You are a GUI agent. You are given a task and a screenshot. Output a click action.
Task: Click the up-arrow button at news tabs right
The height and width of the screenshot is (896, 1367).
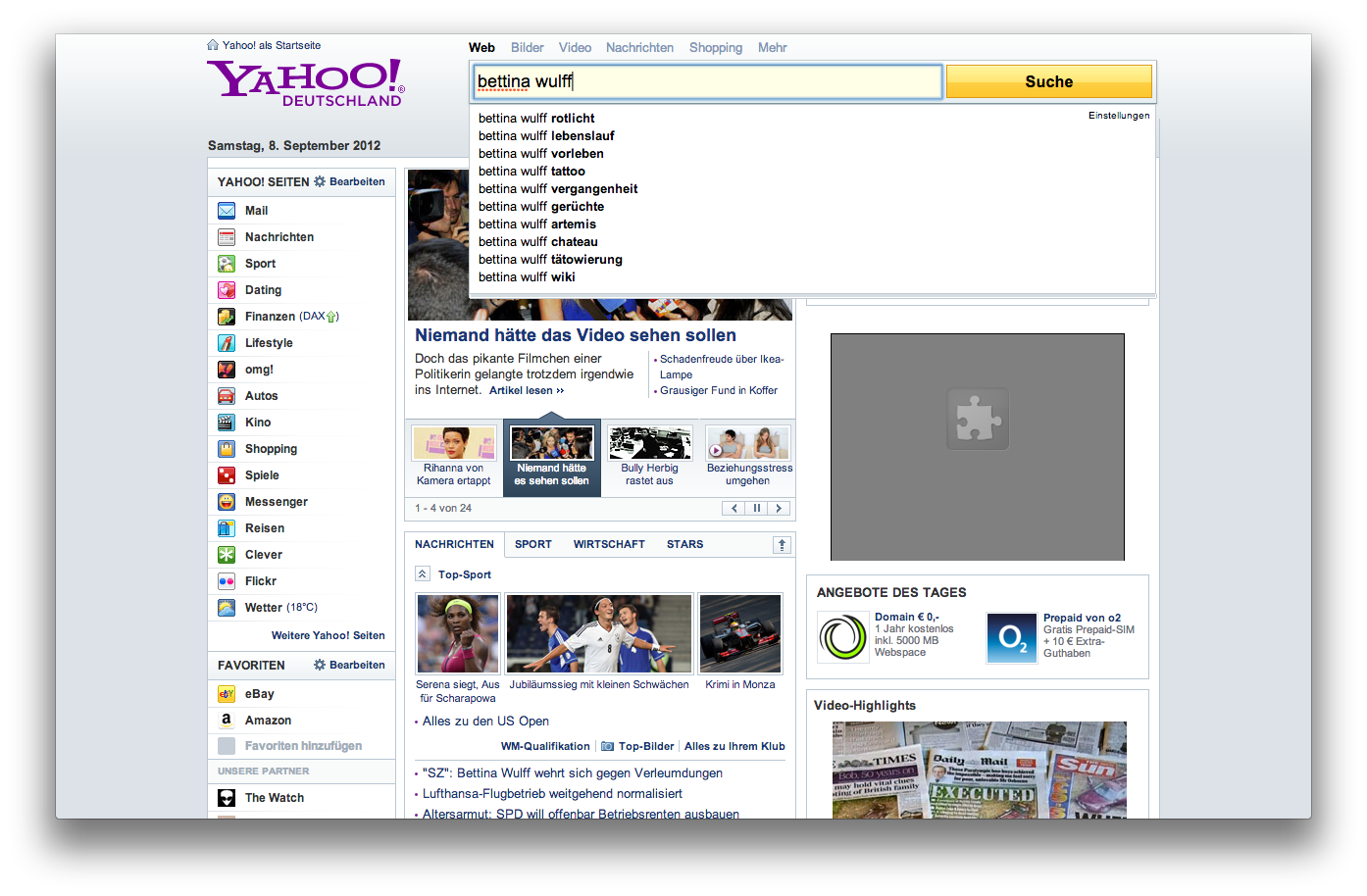(782, 545)
